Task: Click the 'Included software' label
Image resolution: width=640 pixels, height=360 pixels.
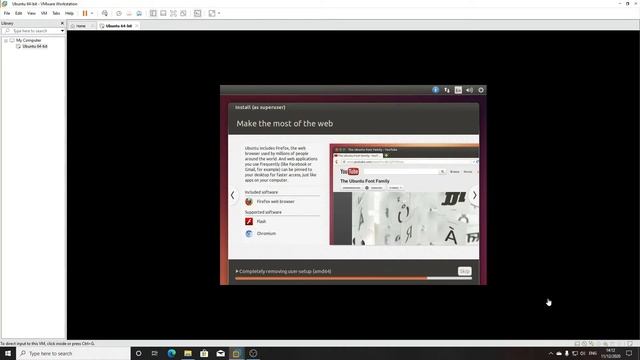Action: point(261,192)
